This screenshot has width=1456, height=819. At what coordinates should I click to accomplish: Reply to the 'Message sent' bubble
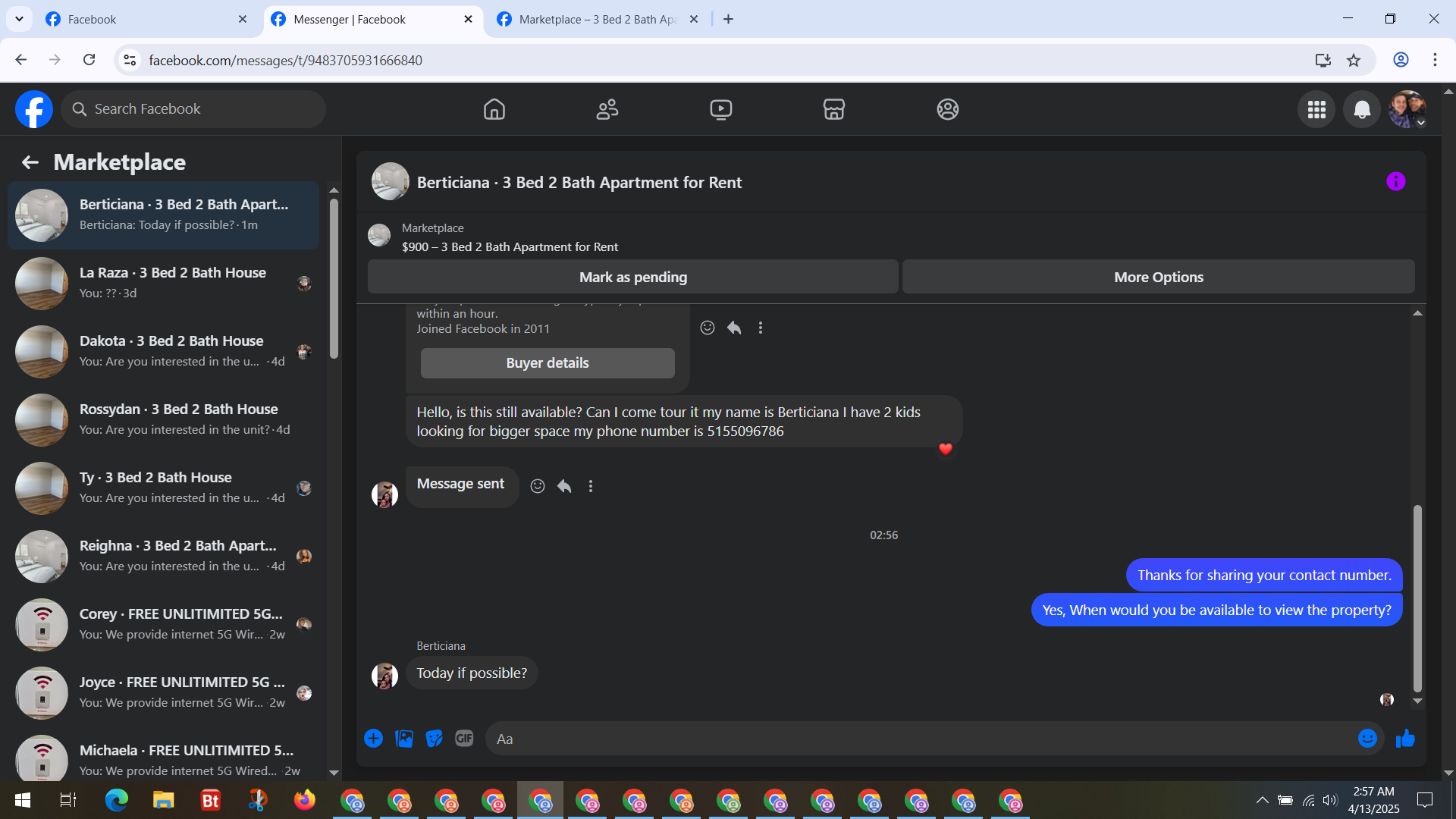(564, 486)
